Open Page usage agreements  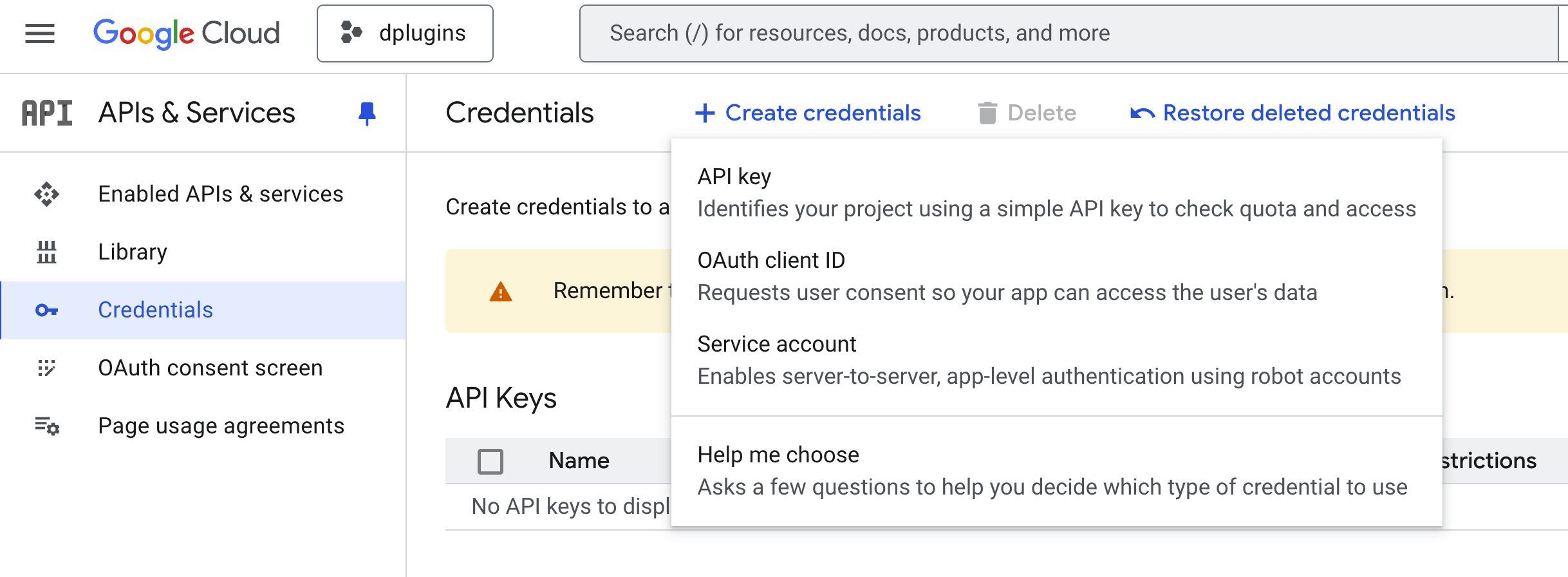click(x=203, y=426)
